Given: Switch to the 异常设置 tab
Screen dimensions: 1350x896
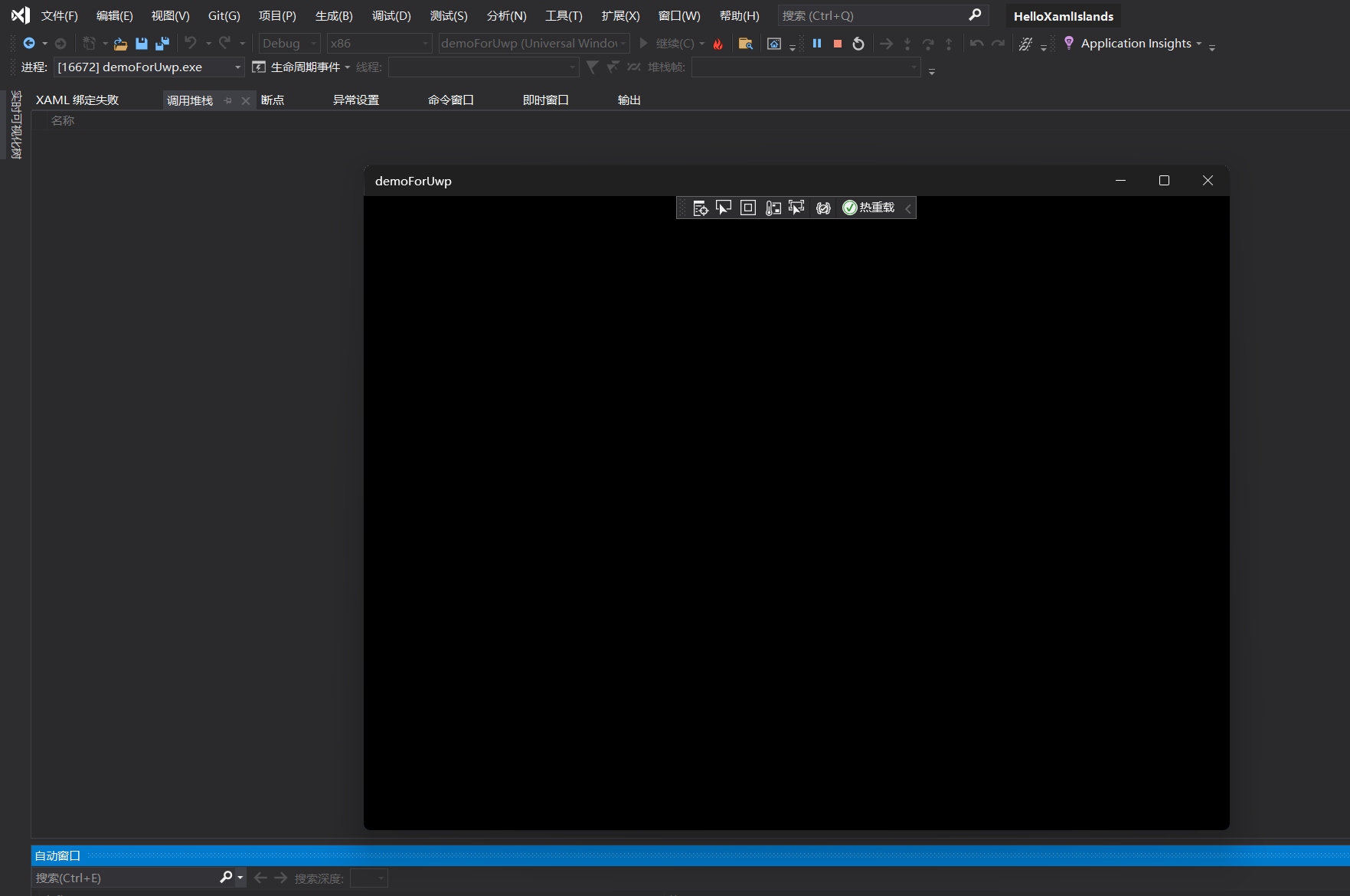Looking at the screenshot, I should [x=356, y=100].
